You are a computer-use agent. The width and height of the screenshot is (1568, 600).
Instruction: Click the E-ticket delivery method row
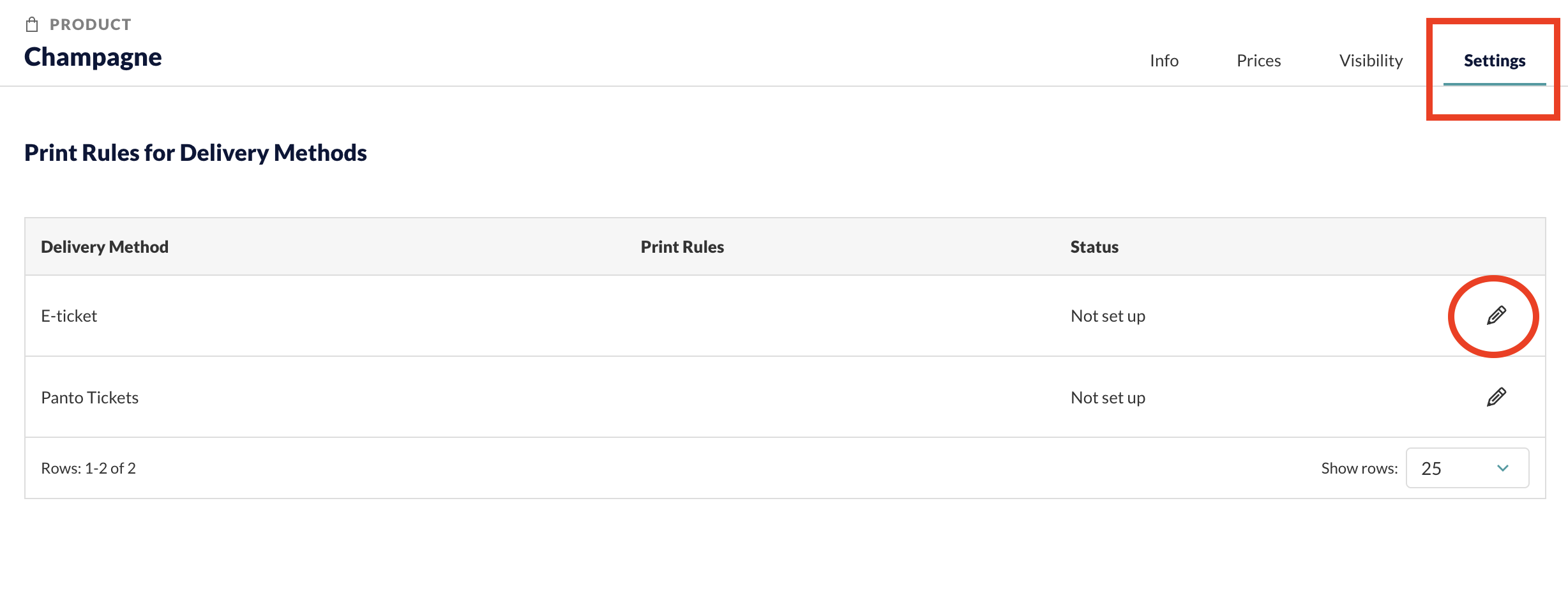point(785,315)
